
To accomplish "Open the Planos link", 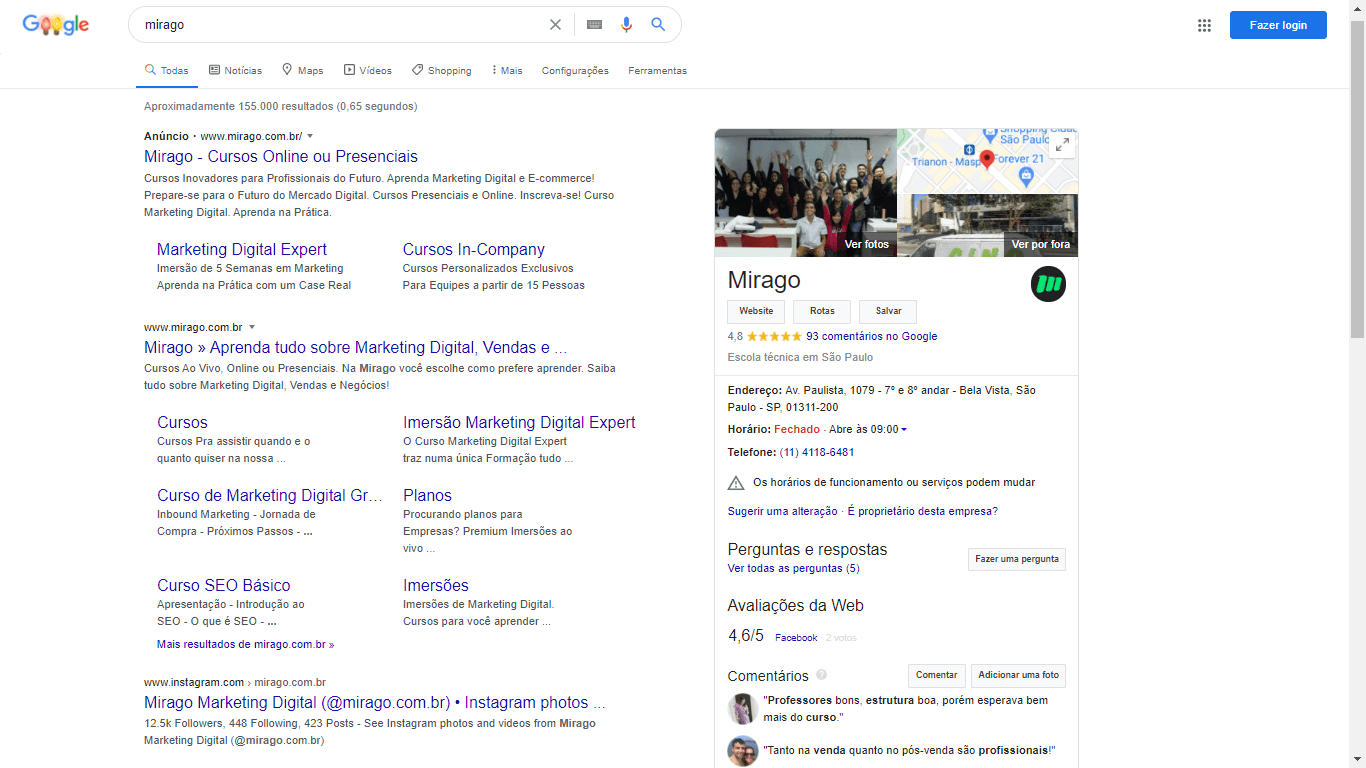I will tap(427, 496).
